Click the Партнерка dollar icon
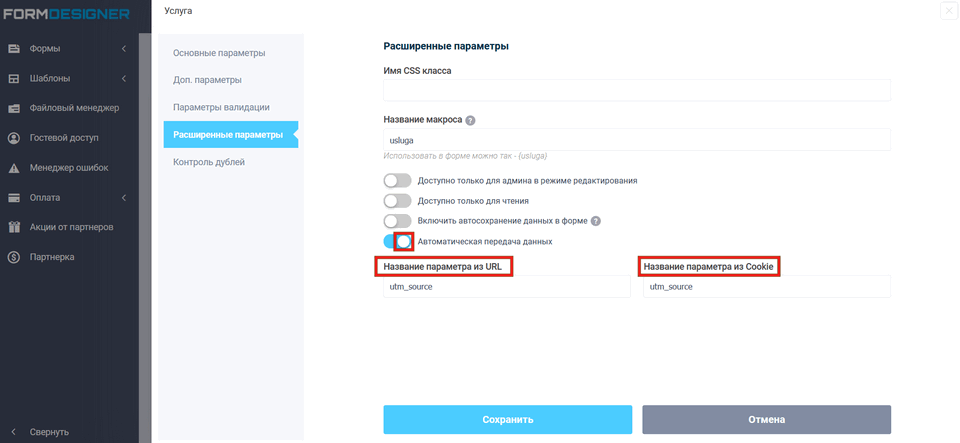The image size is (960, 443). [14, 257]
